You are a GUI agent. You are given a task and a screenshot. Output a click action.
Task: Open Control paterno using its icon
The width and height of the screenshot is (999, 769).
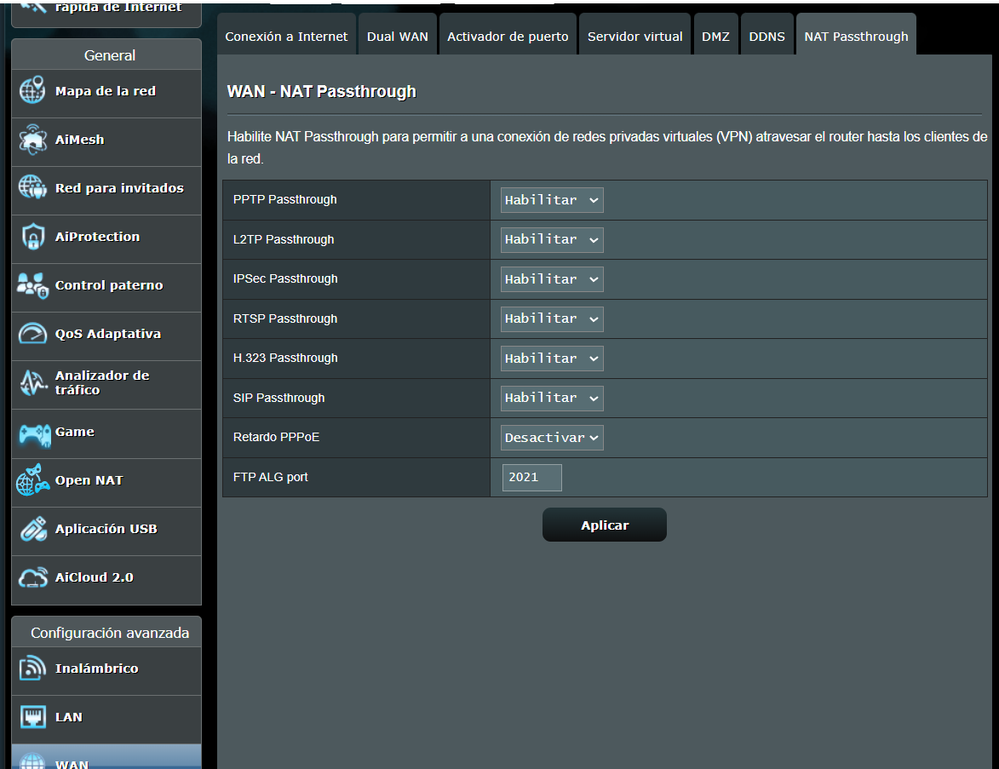(x=32, y=285)
